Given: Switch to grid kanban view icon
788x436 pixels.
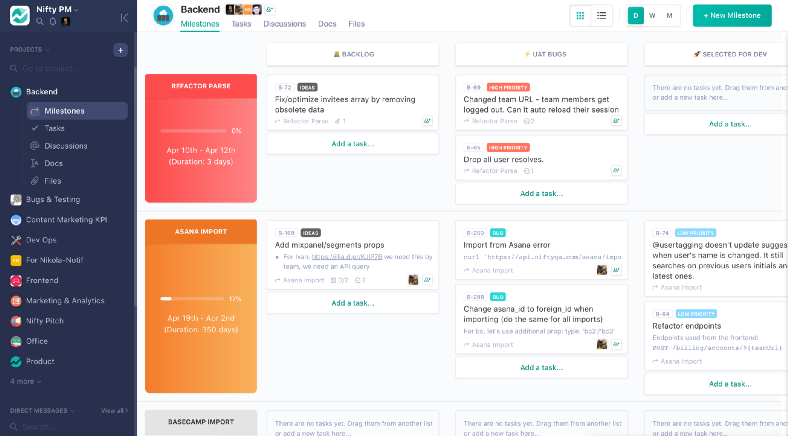Looking at the screenshot, I should (x=580, y=16).
